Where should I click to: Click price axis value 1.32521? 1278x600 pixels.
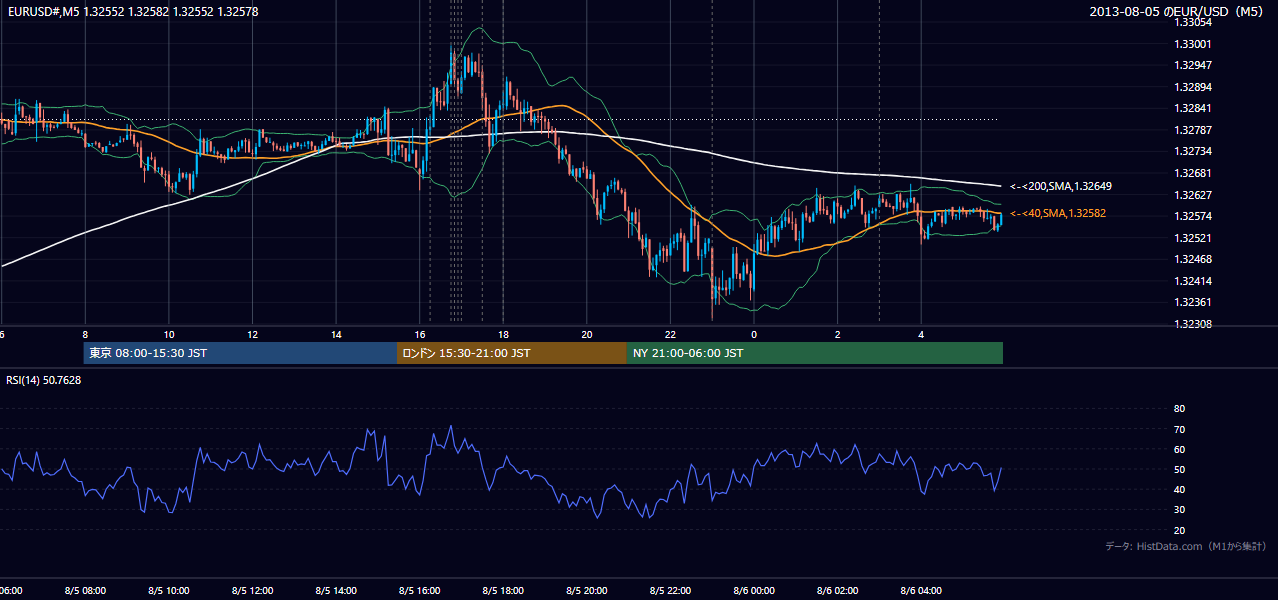1192,238
